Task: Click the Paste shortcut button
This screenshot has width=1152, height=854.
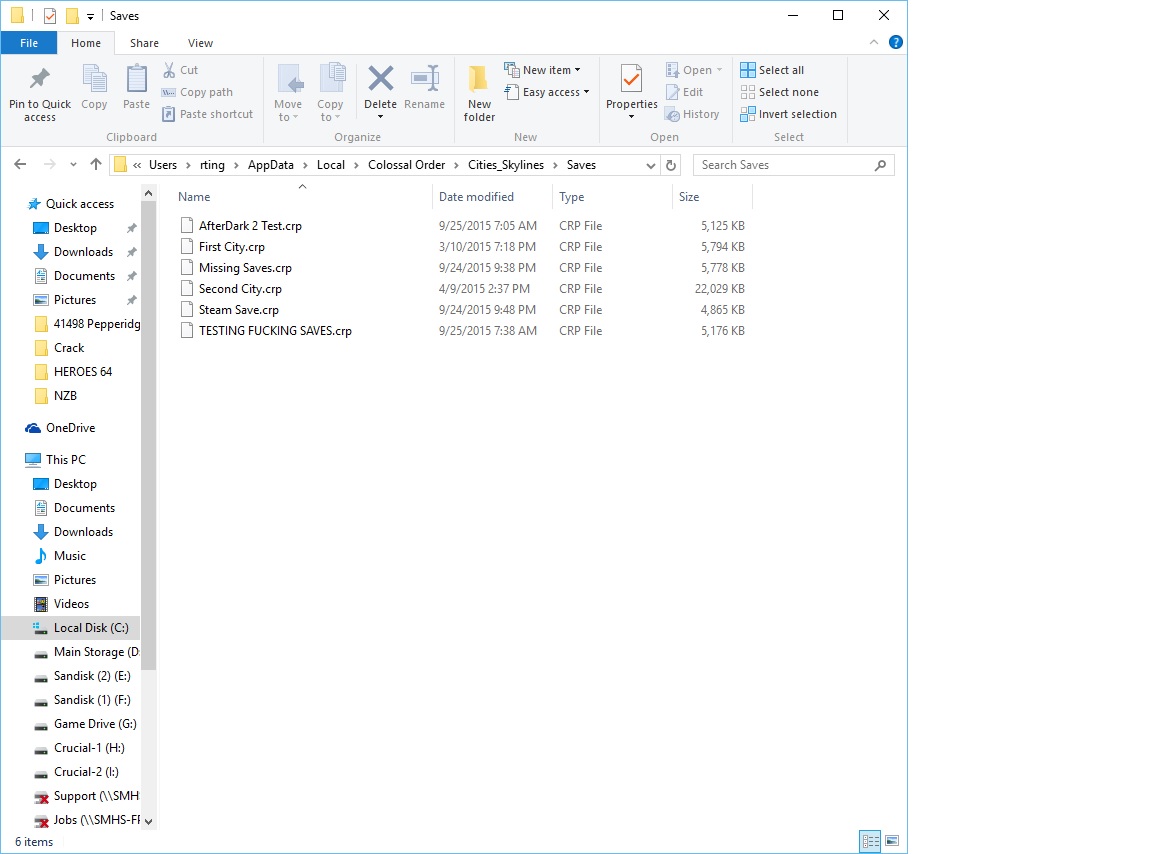Action: tap(207, 113)
